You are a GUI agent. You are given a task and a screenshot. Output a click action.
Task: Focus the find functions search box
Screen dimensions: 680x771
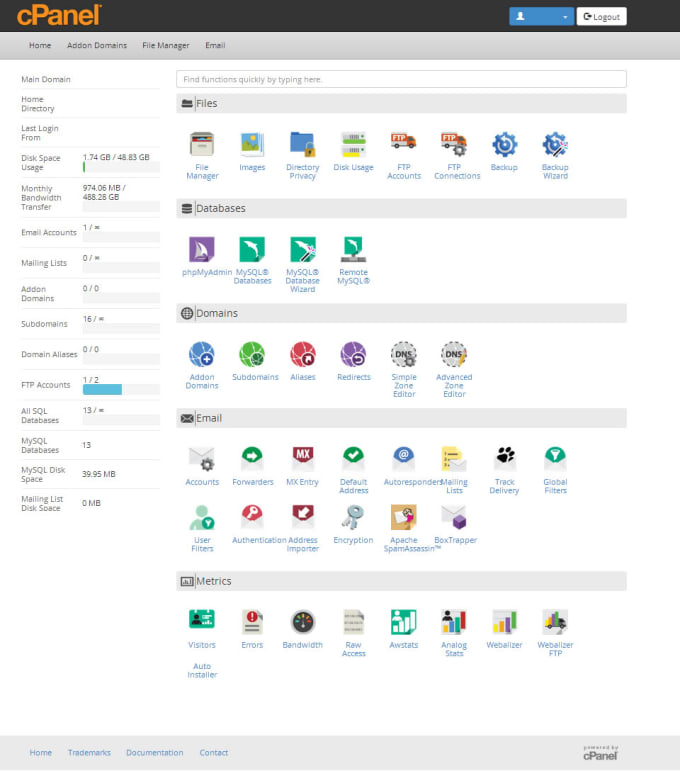click(401, 79)
